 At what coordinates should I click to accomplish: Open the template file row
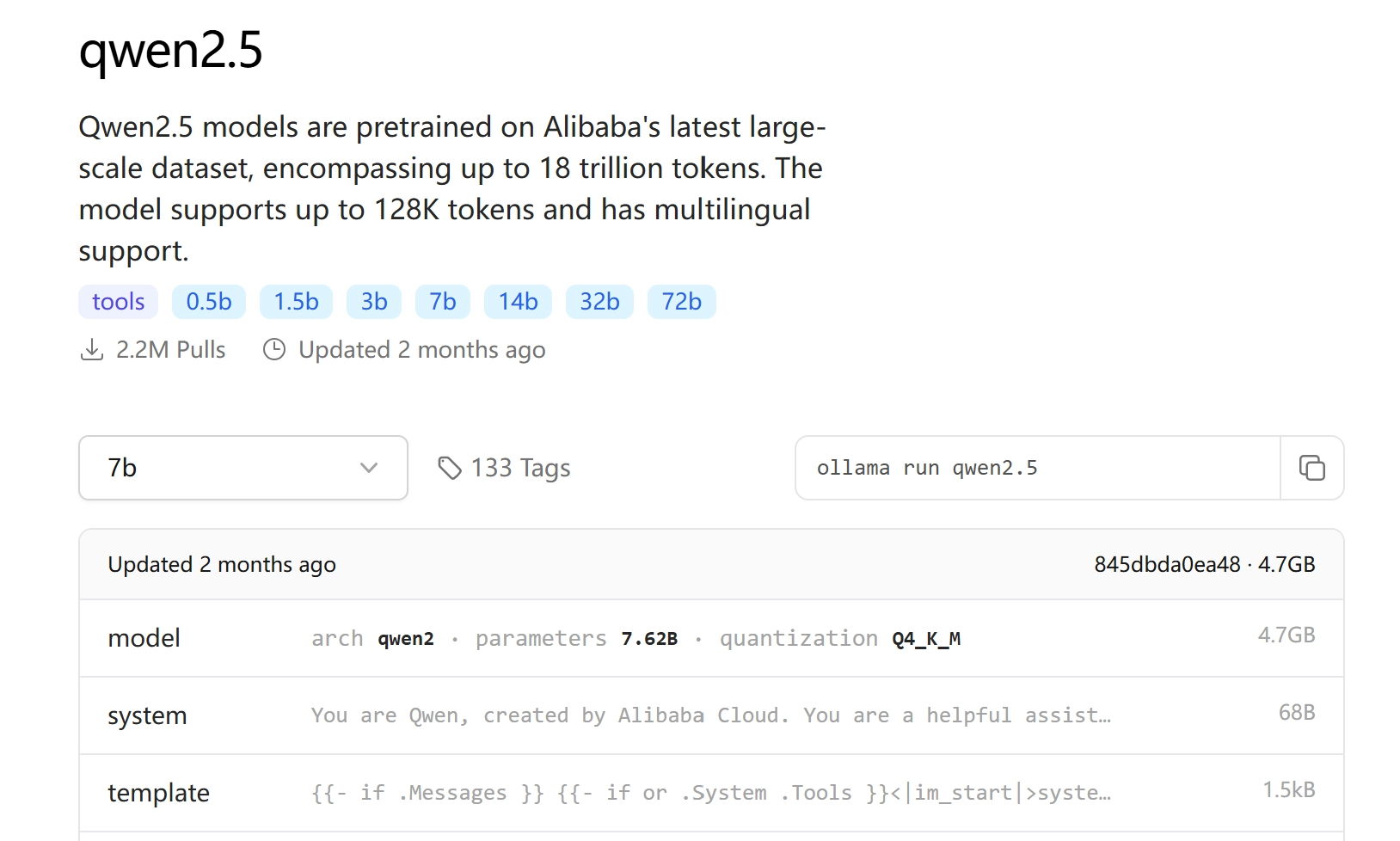[x=710, y=793]
